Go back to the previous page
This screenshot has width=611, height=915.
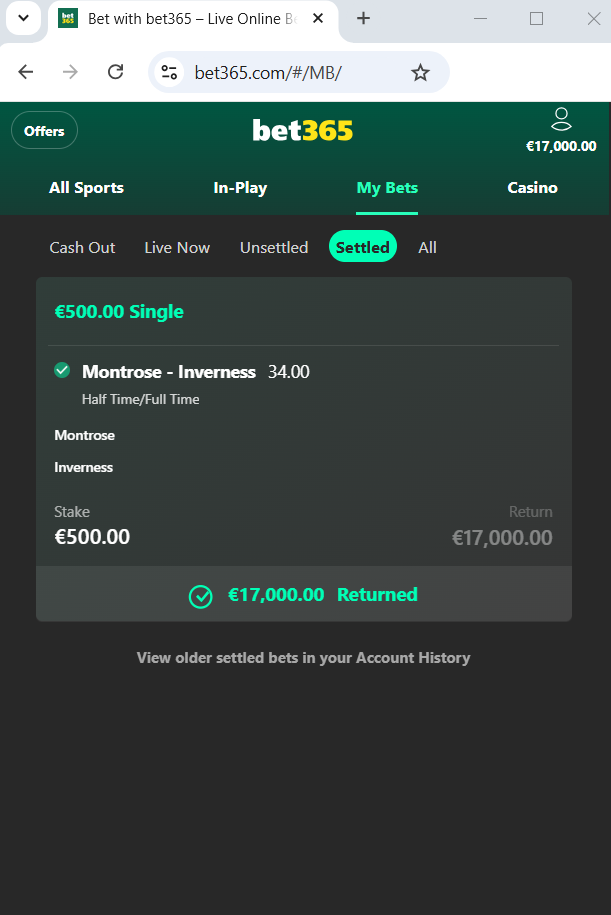(26, 72)
